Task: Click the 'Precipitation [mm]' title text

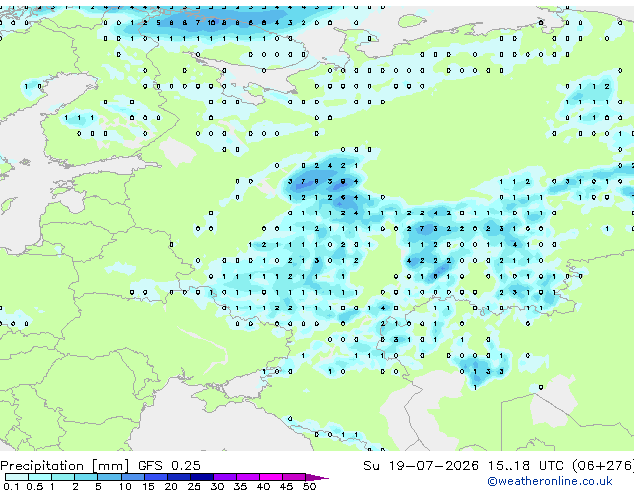Action: [65, 466]
